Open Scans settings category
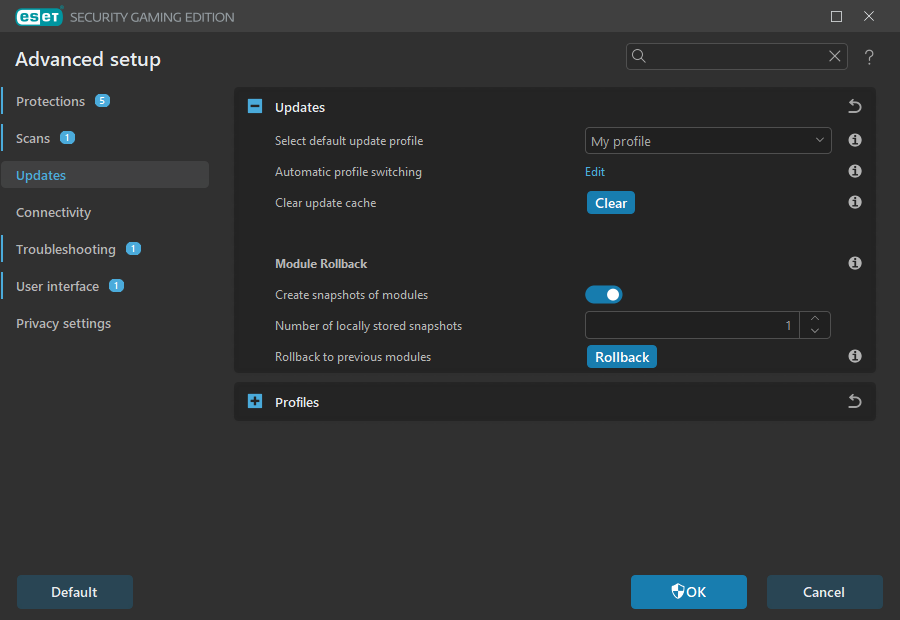The height and width of the screenshot is (620, 900). tap(33, 138)
